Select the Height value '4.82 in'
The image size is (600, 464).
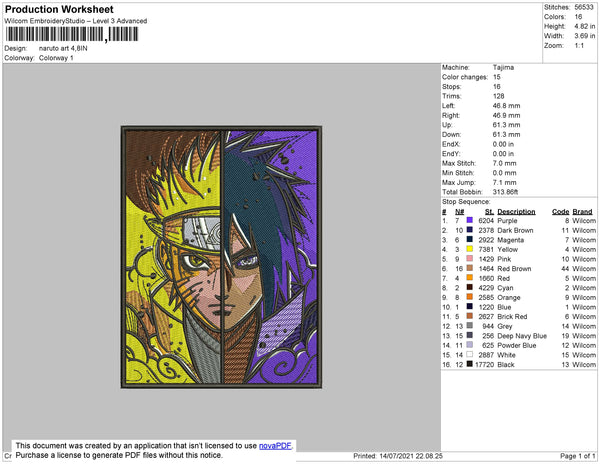coord(584,26)
